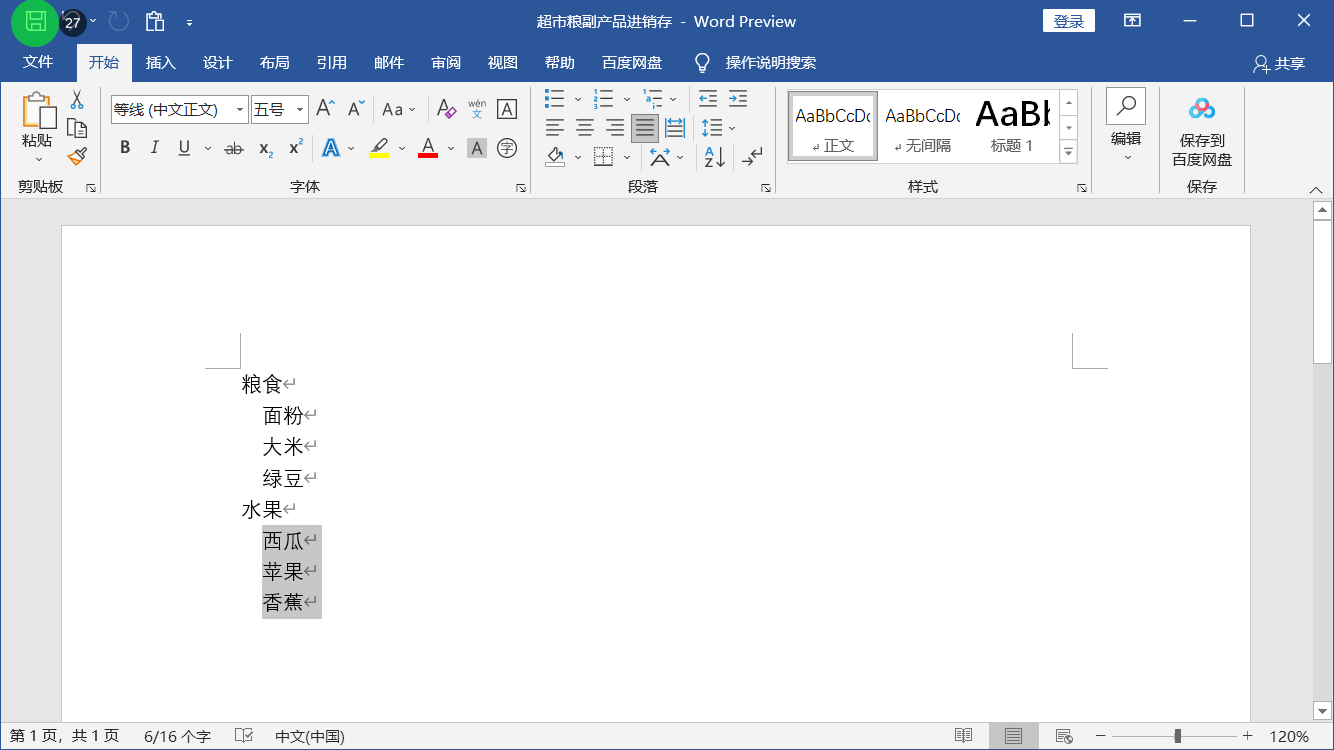Open the bullet library dropdown arrow
Image resolution: width=1334 pixels, height=750 pixels.
tap(578, 98)
